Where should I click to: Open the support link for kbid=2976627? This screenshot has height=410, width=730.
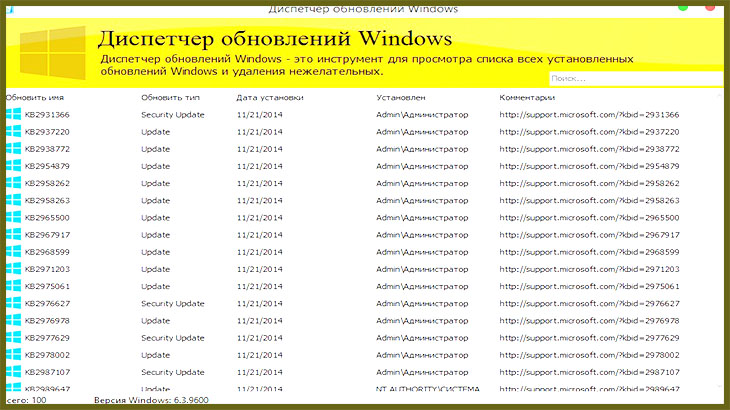tap(589, 303)
